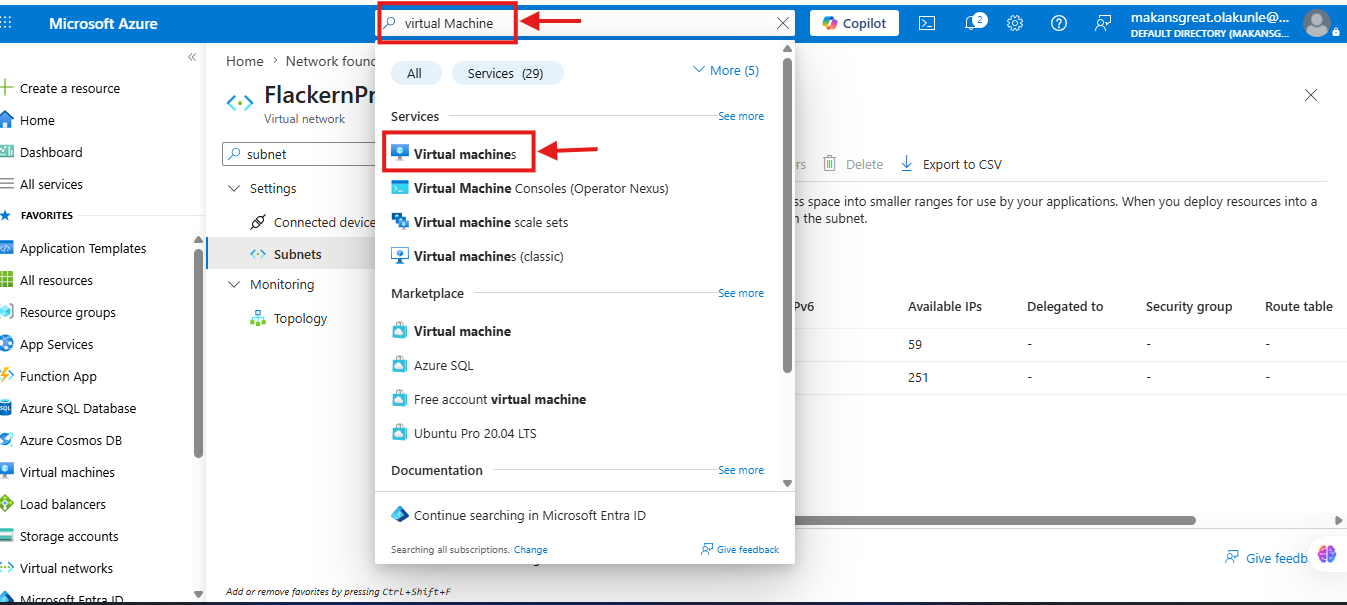This screenshot has width=1347, height=605.
Task: Open Cloud Shell from the top bar
Action: point(927,23)
